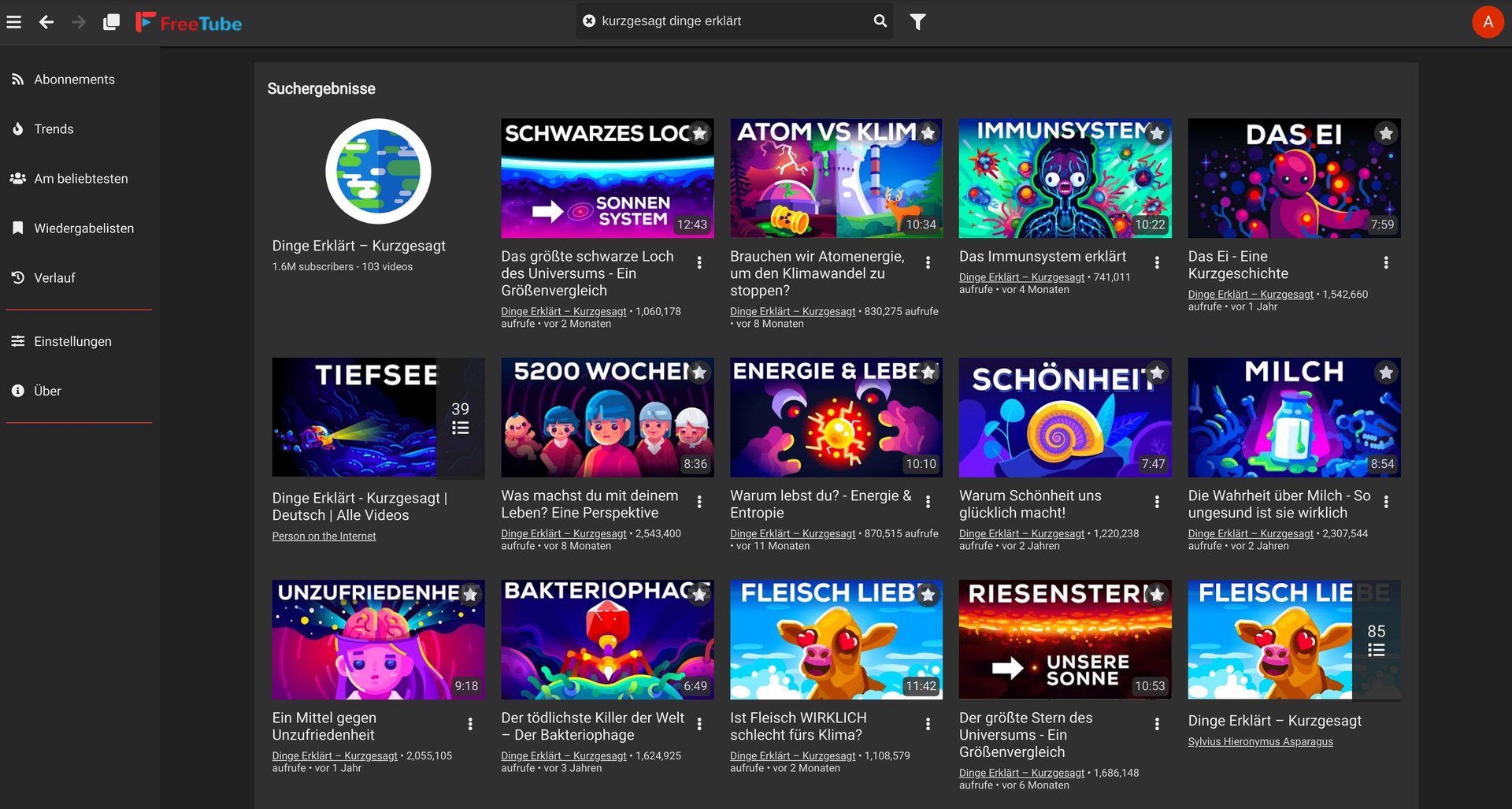Open Einstellungen in the sidebar

coord(79,341)
